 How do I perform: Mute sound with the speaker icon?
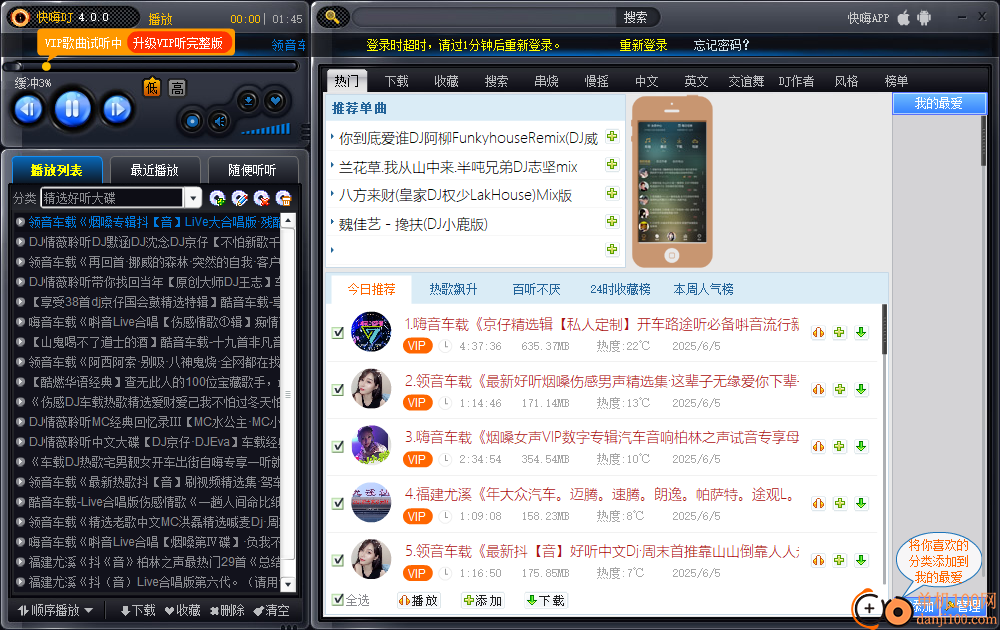[x=220, y=121]
